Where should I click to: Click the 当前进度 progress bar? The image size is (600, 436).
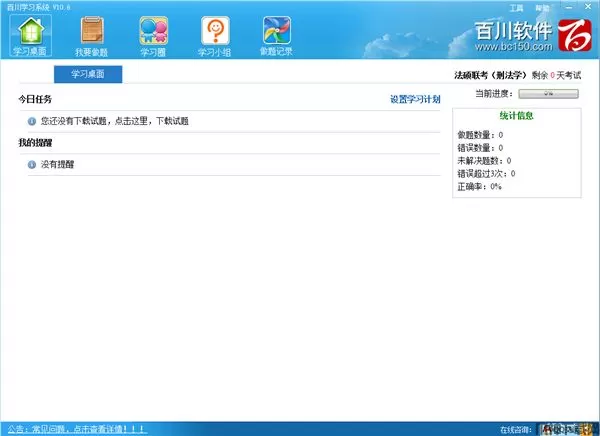(x=548, y=93)
